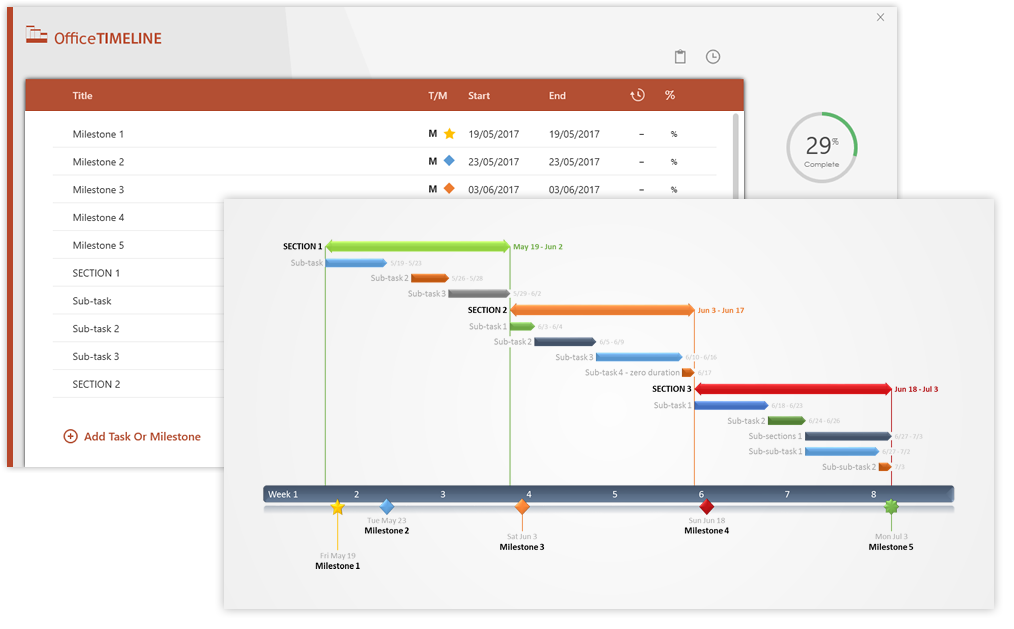Click the 29% Complete progress ring

(x=822, y=147)
